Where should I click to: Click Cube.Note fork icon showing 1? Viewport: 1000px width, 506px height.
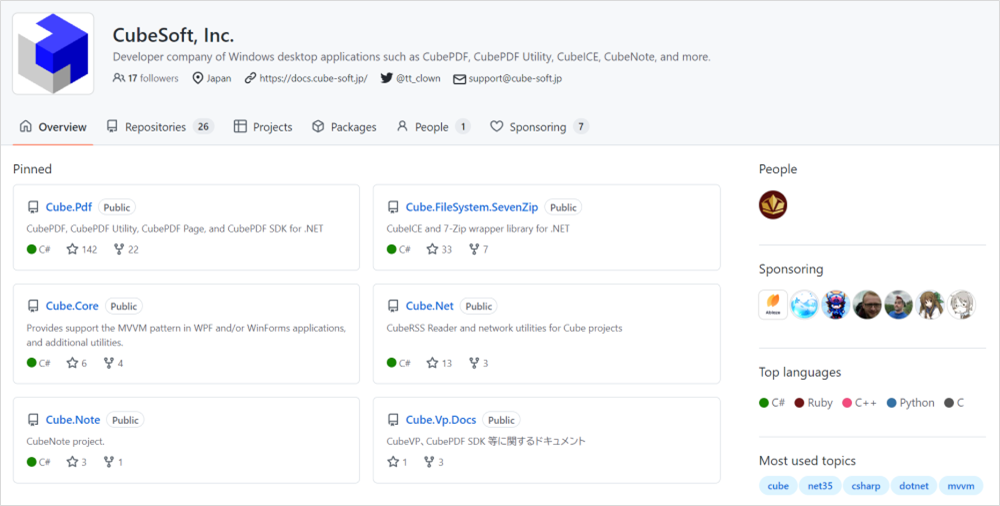pyautogui.click(x=109, y=461)
